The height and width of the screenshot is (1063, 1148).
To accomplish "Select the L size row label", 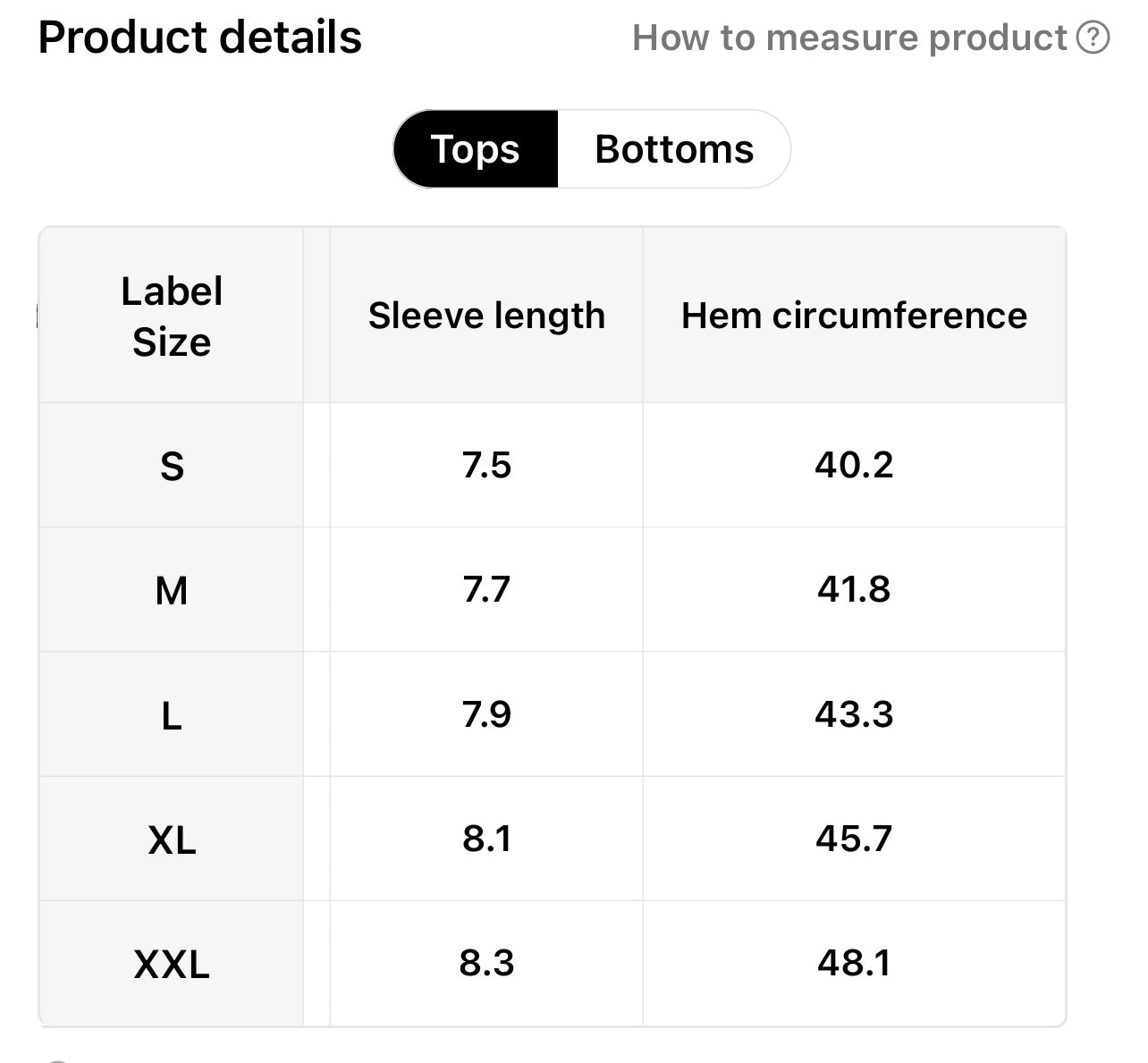I will pyautogui.click(x=172, y=715).
